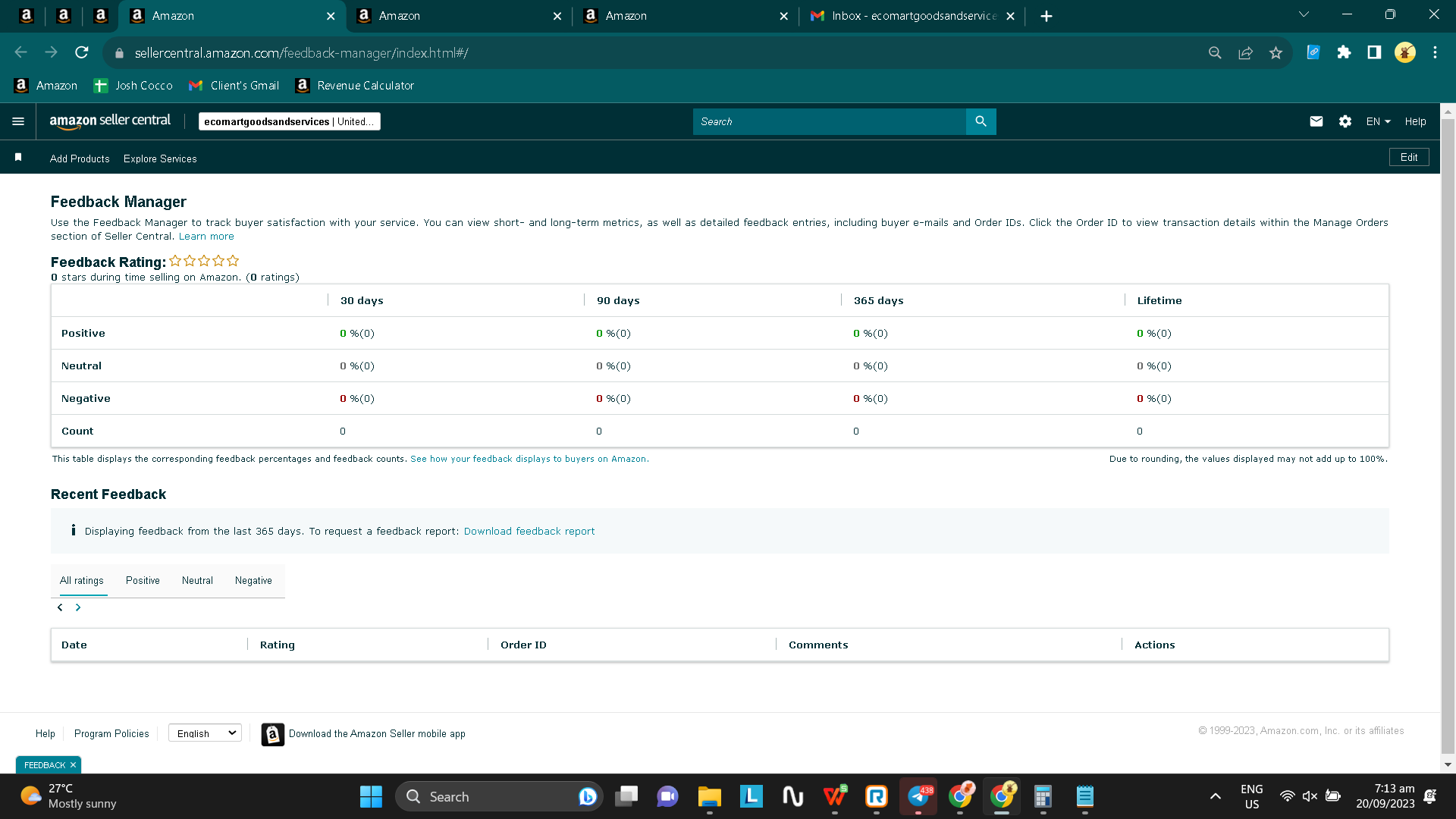Click the Date column header
The width and height of the screenshot is (1456, 819).
pyautogui.click(x=74, y=645)
